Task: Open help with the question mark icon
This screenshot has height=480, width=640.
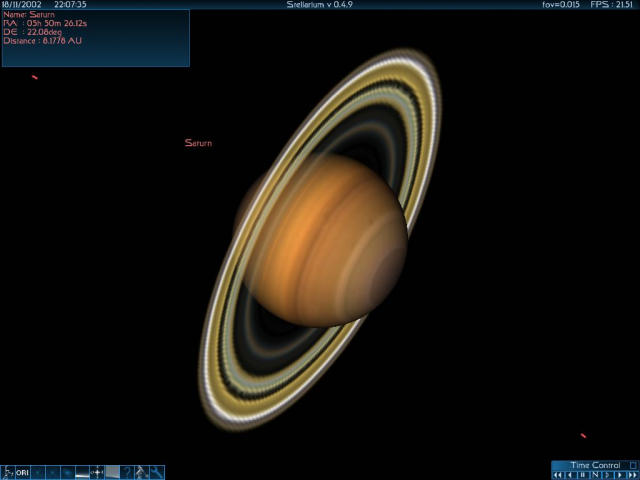Action: 128,472
